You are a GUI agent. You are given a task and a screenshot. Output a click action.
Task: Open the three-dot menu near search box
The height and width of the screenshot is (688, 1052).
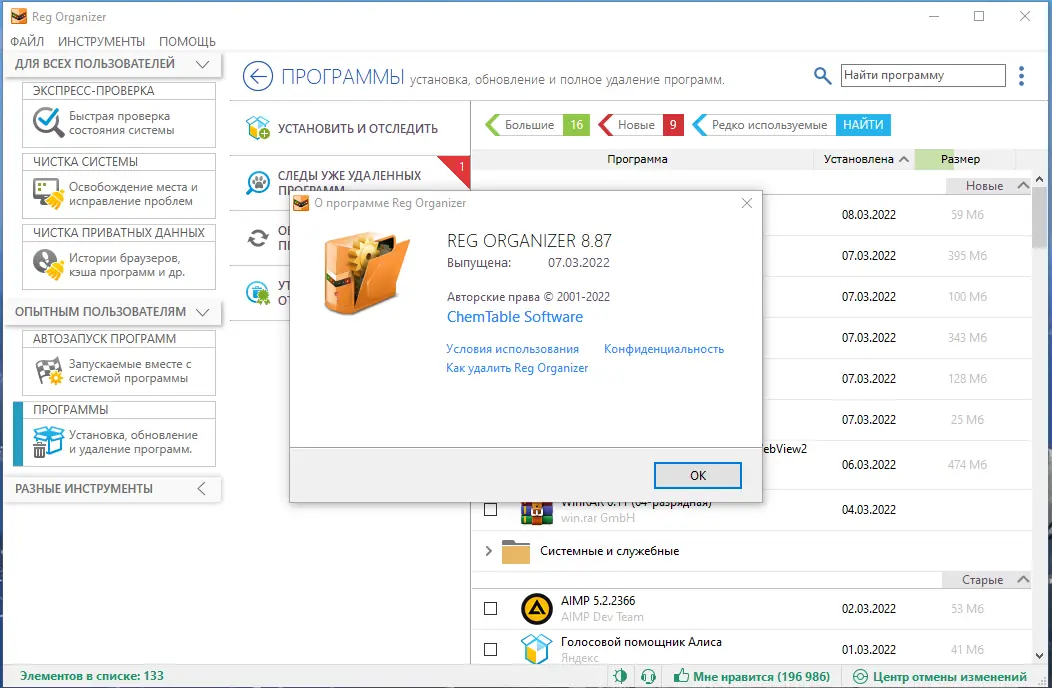point(1023,75)
